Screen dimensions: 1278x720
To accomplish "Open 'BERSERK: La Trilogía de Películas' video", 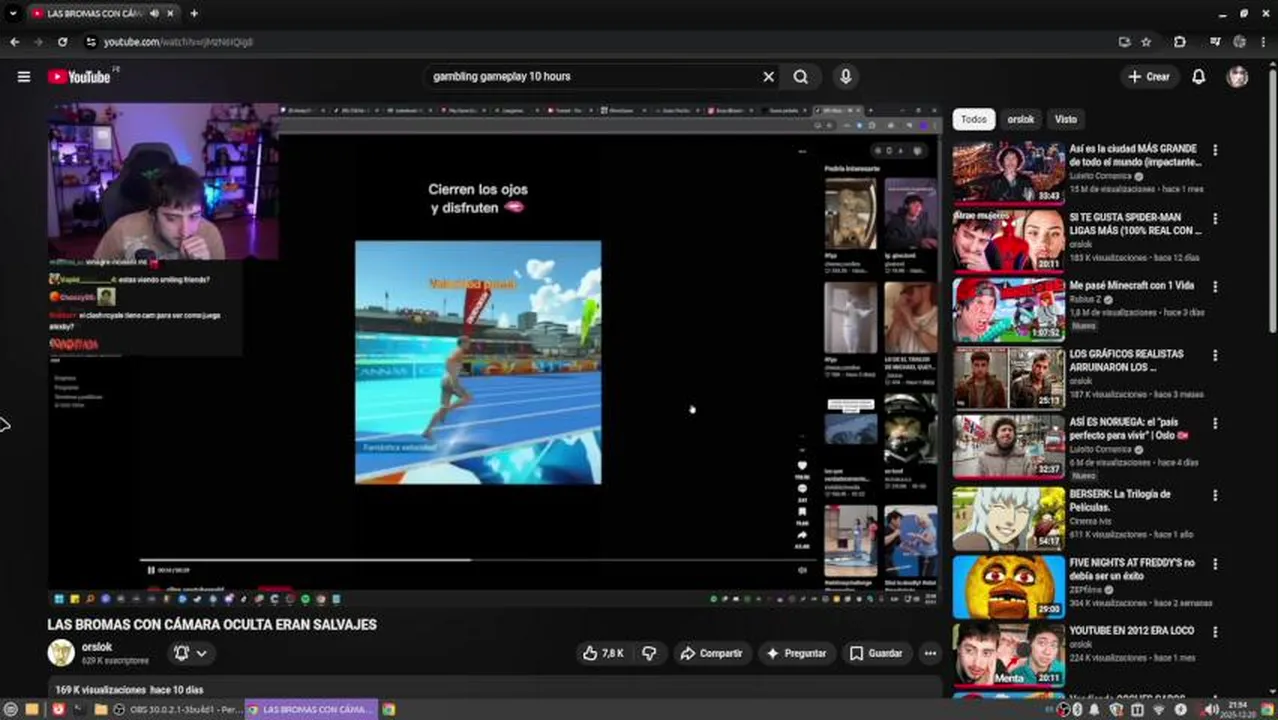I will [x=1119, y=500].
